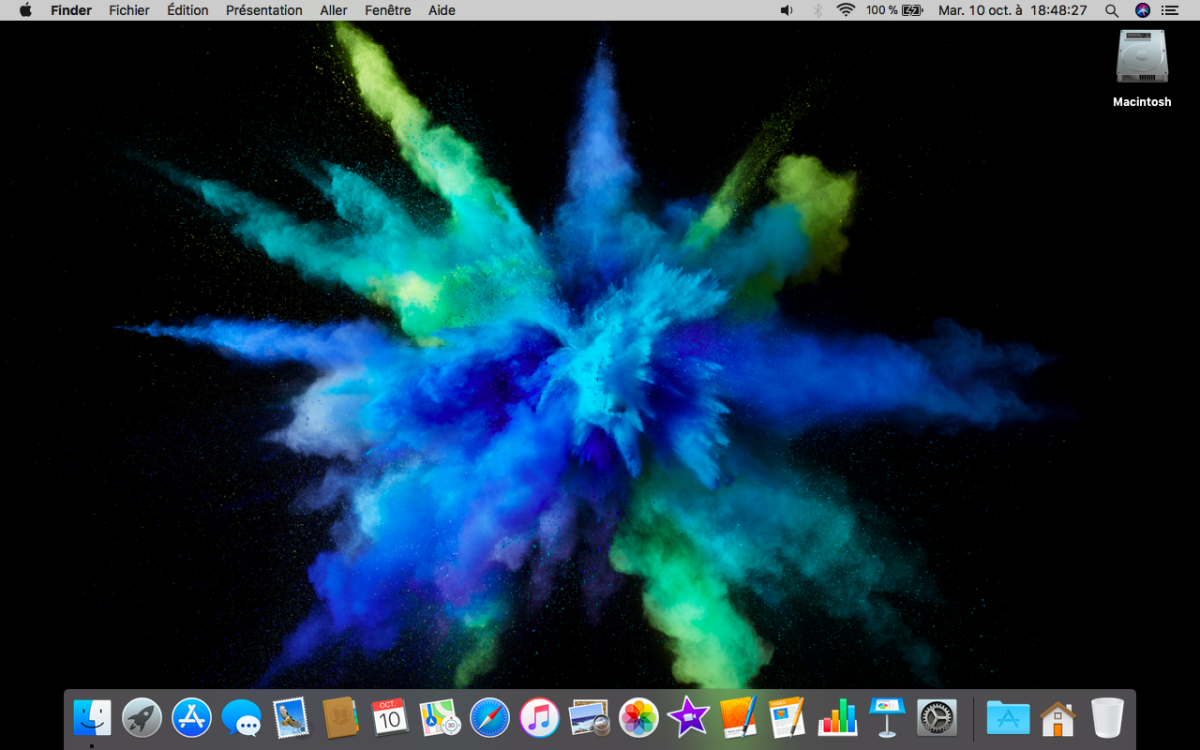Launch iMovie from the dock
Image resolution: width=1200 pixels, height=750 pixels.
coord(688,717)
